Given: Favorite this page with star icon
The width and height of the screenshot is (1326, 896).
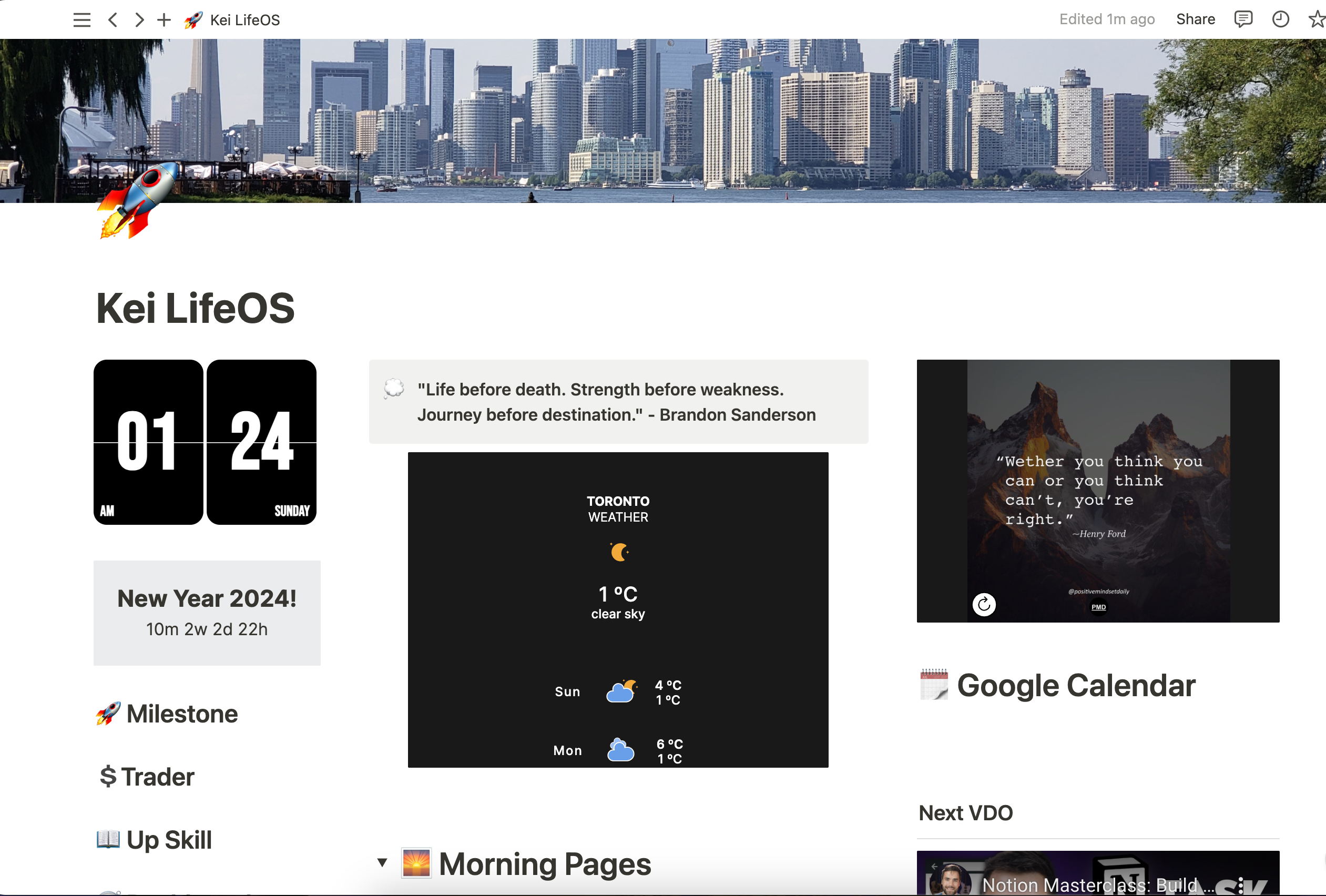Looking at the screenshot, I should pyautogui.click(x=1317, y=19).
